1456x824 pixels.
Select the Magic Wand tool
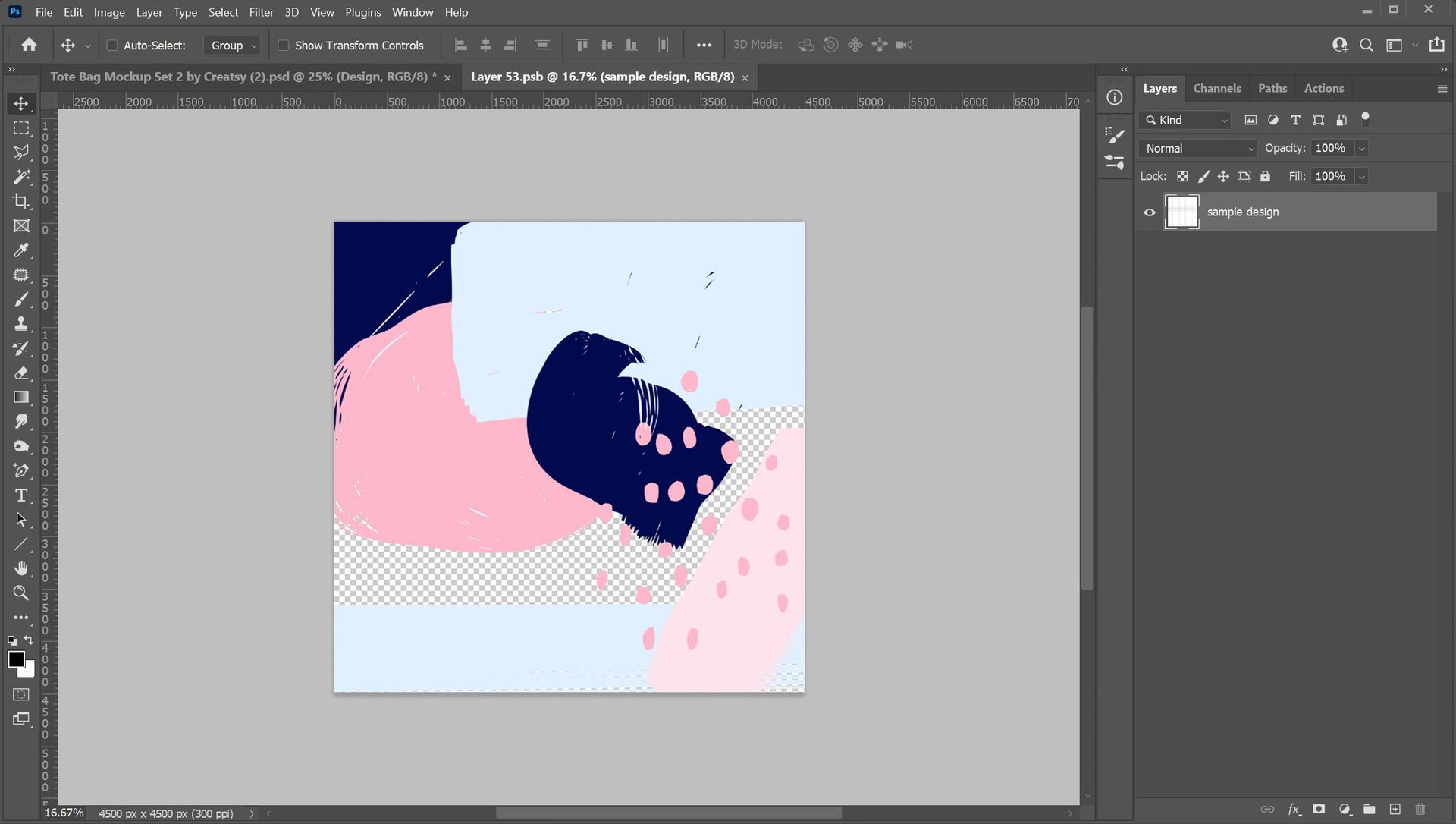click(21, 177)
